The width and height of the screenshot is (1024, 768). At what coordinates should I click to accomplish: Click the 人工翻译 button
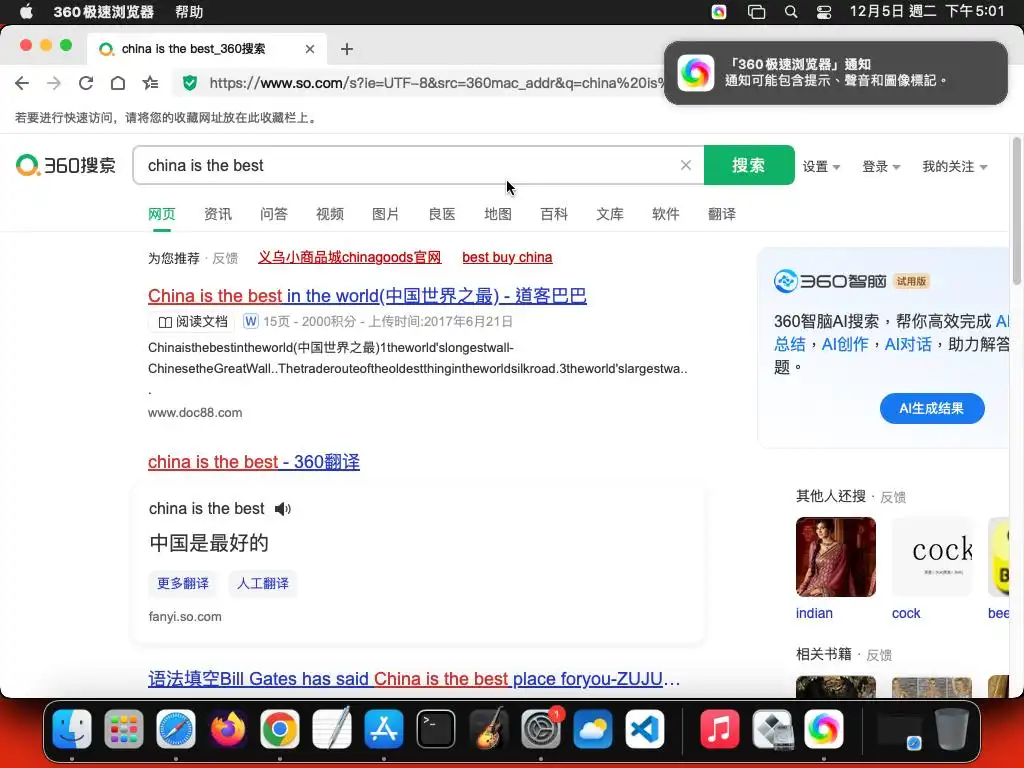pyautogui.click(x=263, y=583)
